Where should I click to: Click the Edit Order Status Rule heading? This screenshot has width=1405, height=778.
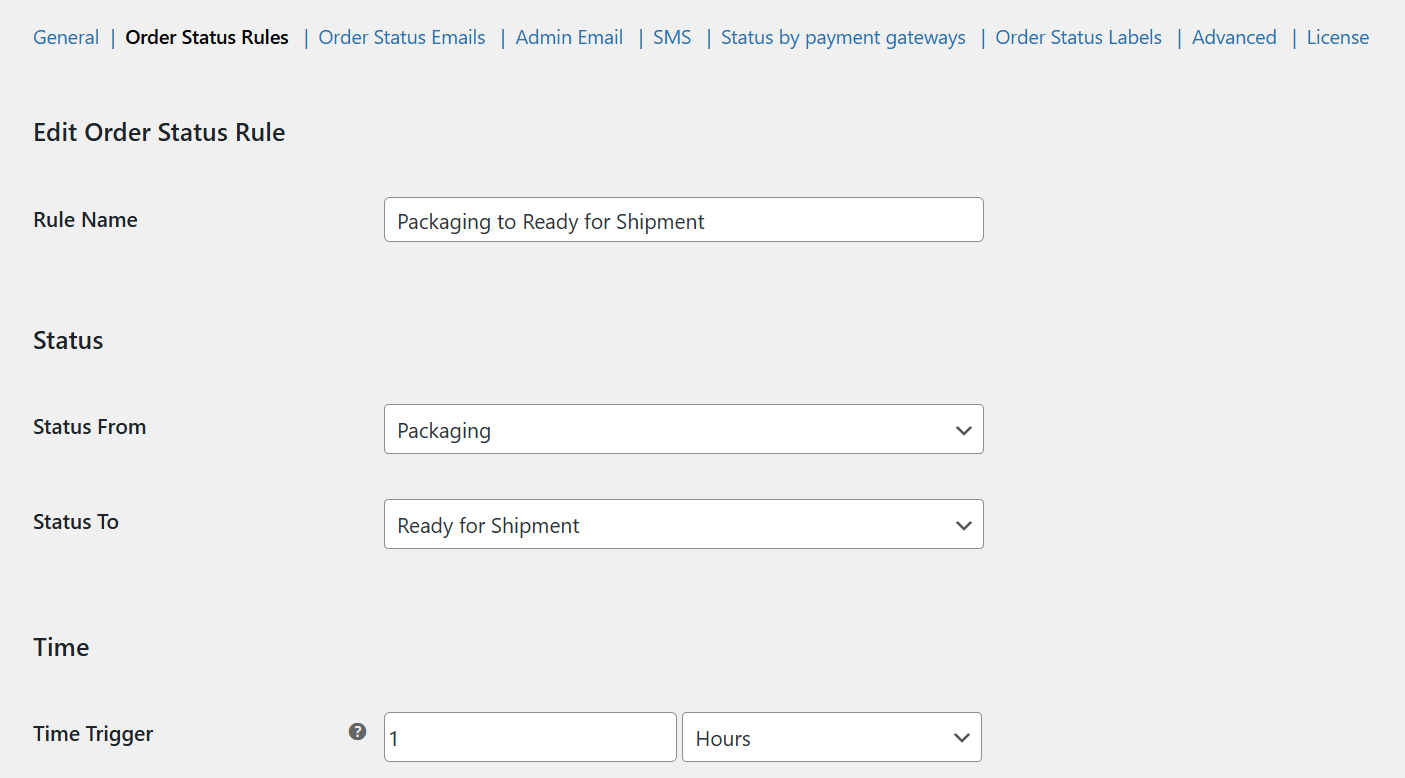pos(159,131)
